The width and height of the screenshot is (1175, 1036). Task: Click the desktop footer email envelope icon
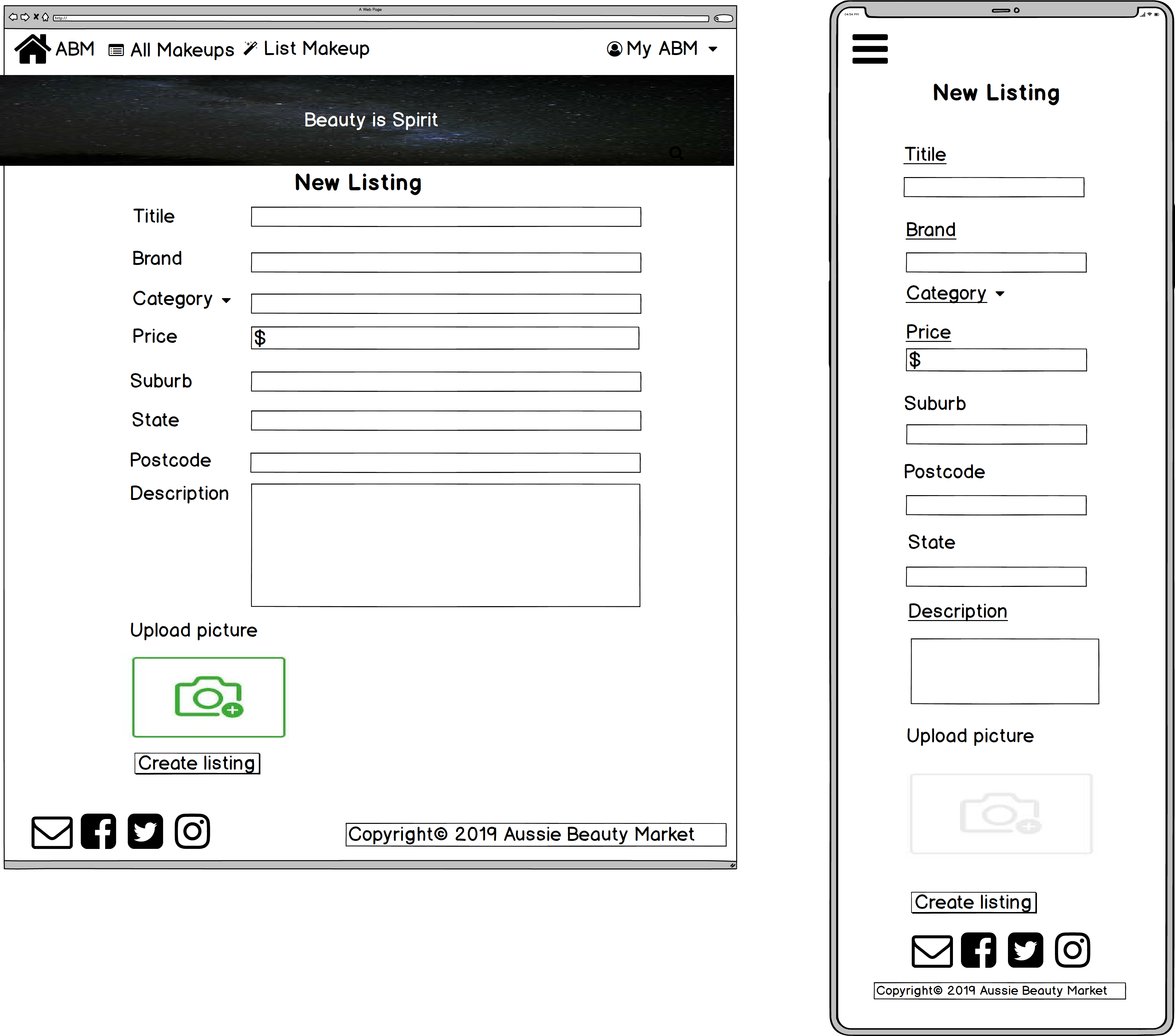[52, 832]
